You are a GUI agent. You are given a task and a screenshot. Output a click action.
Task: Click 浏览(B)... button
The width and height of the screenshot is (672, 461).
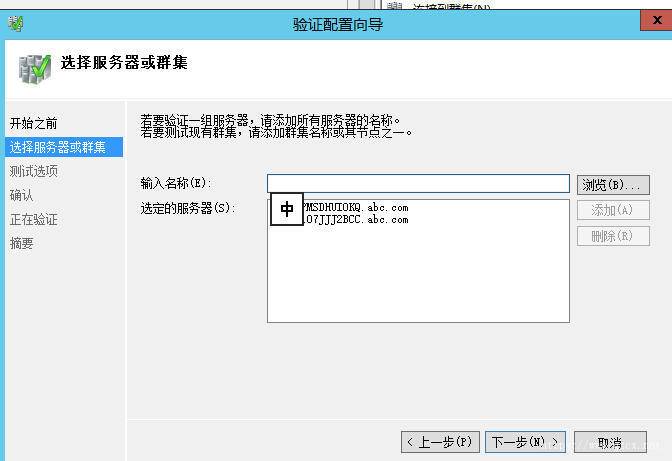click(613, 185)
